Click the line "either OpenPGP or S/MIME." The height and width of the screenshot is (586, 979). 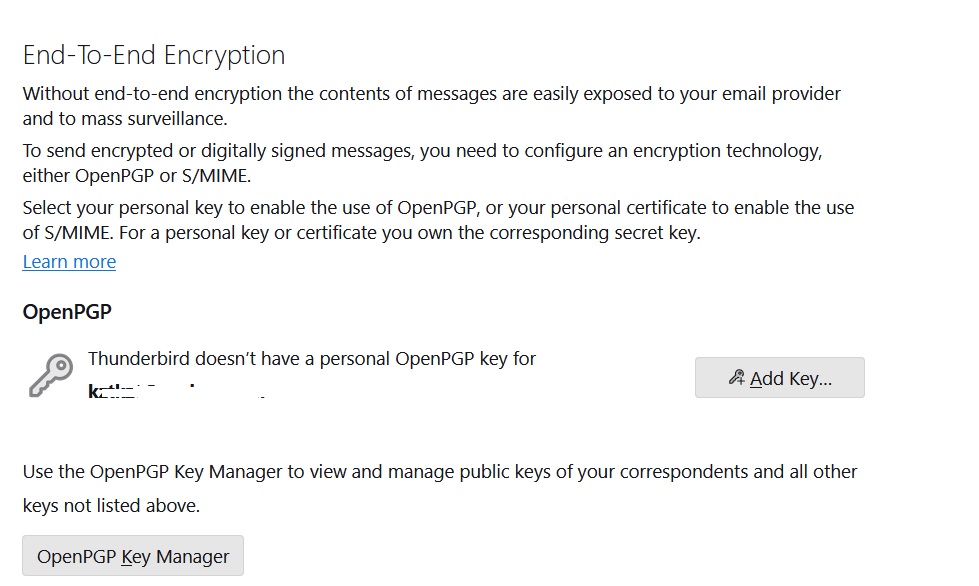point(137,176)
